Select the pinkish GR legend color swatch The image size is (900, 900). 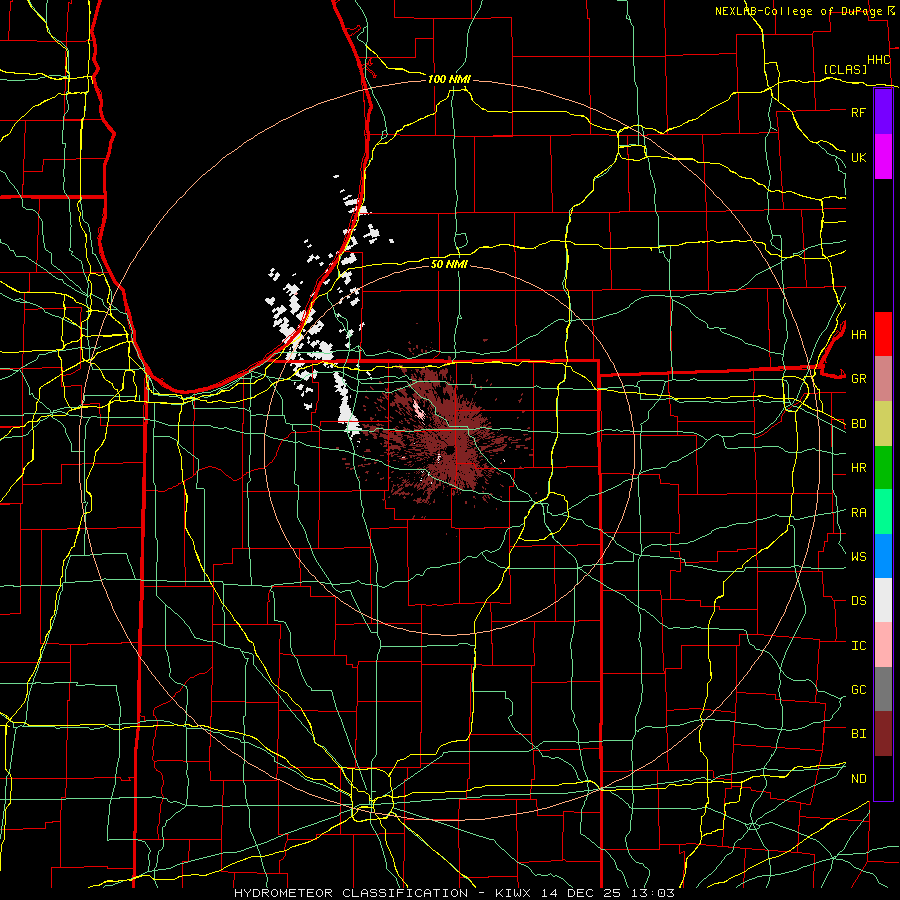(x=883, y=379)
